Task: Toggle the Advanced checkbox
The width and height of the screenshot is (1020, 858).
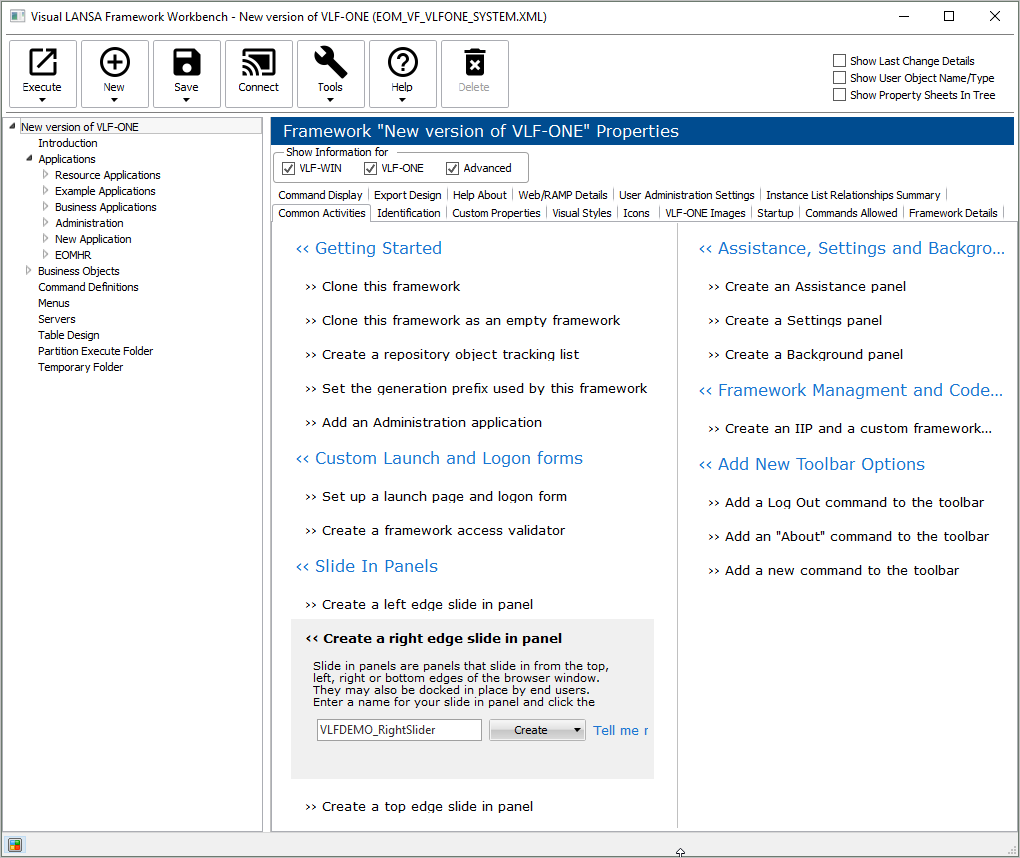Action: [452, 168]
